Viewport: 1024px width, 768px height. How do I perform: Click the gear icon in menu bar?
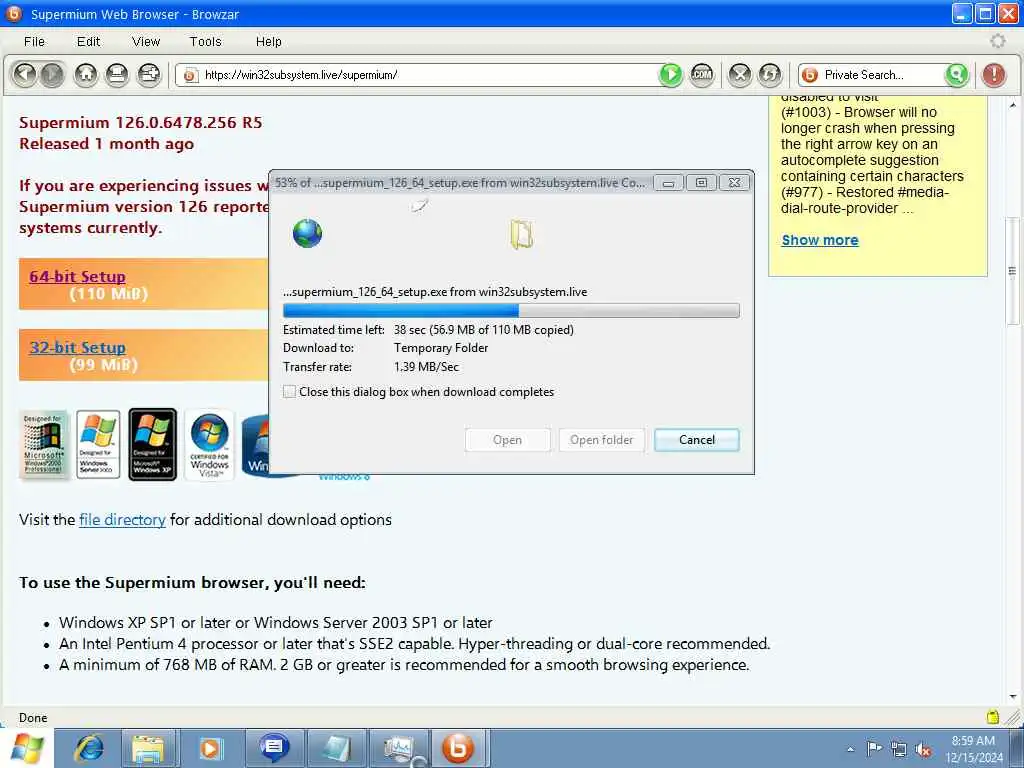997,41
